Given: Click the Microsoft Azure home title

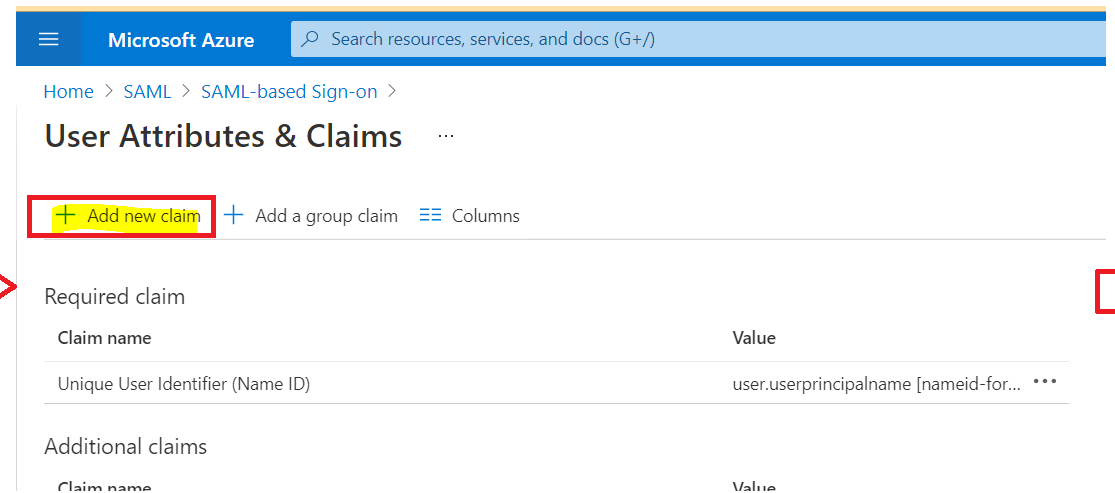Looking at the screenshot, I should [181, 40].
